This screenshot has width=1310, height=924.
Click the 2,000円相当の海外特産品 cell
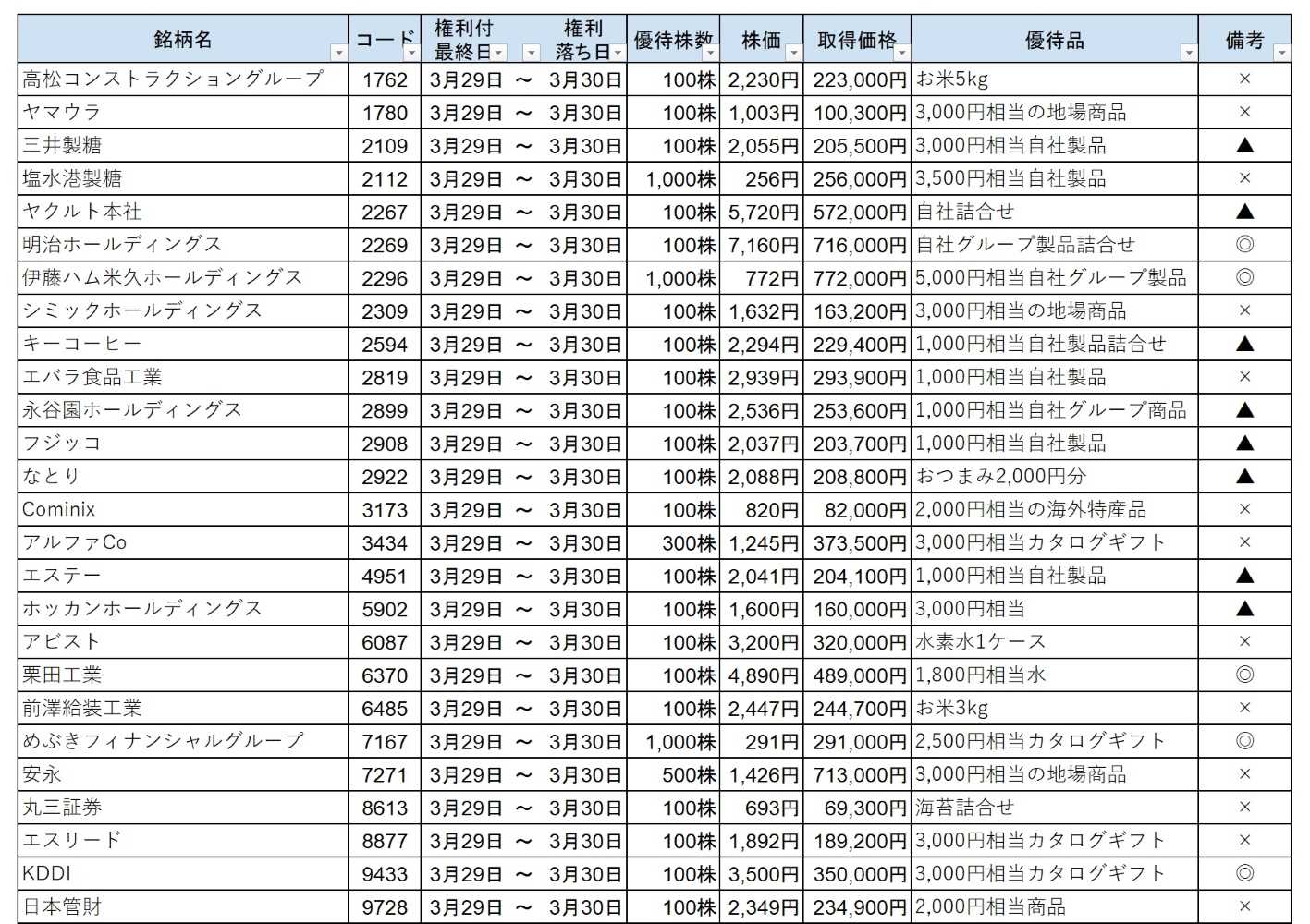(x=1055, y=510)
